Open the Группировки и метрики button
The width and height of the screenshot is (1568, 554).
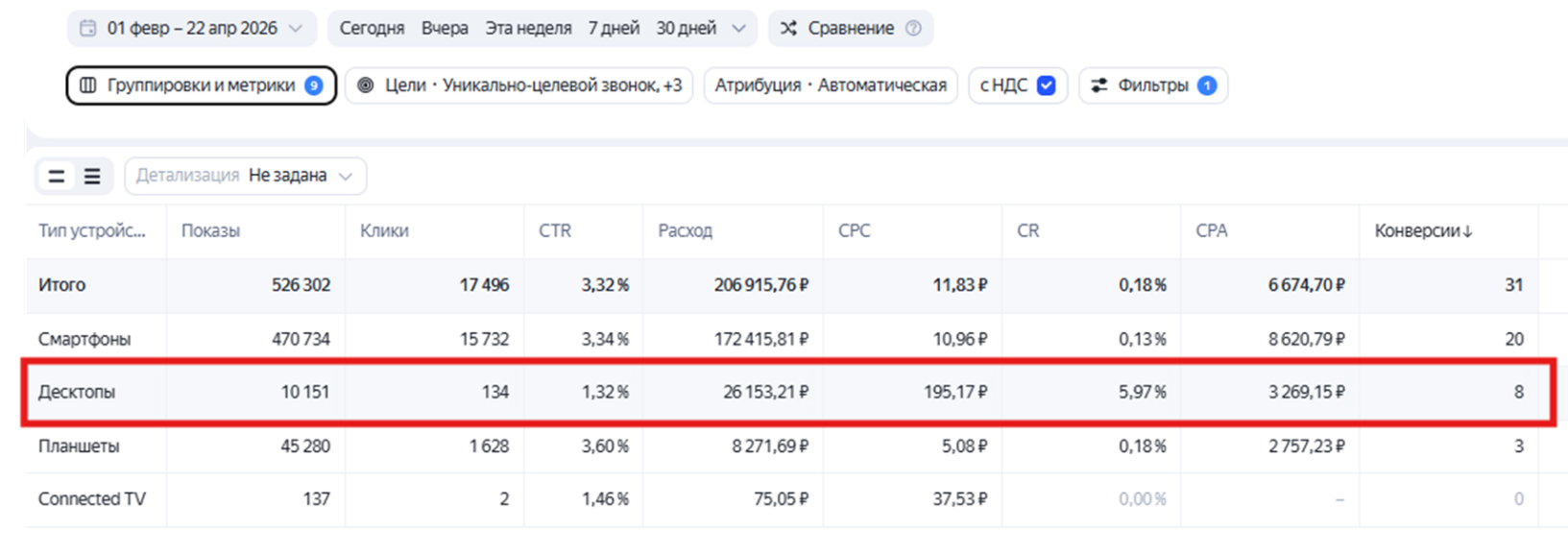pyautogui.click(x=201, y=85)
